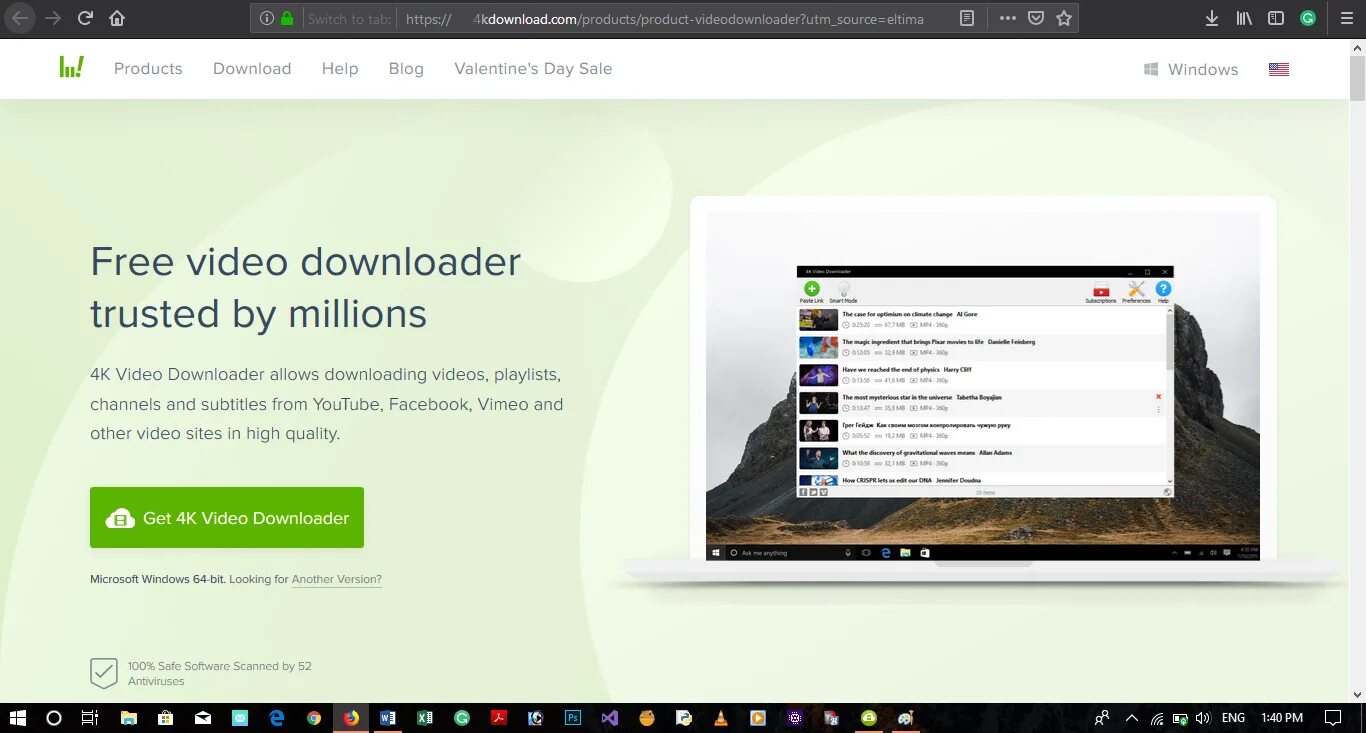
Task: Click the Grammarly extension icon in toolbar
Action: 1308,18
